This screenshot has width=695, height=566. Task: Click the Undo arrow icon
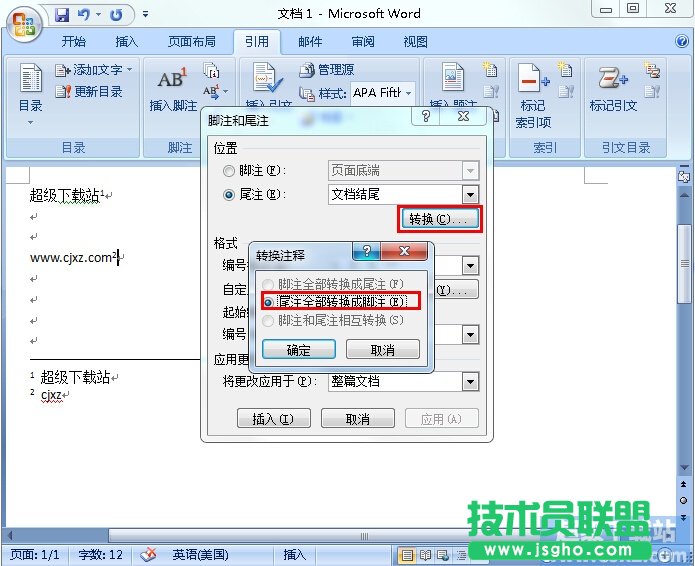pos(84,15)
